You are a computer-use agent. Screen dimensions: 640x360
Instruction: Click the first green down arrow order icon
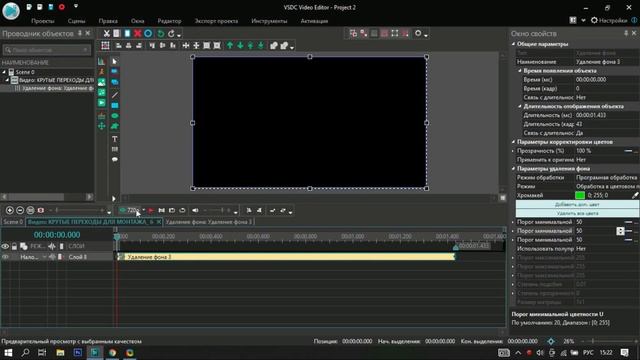pos(240,46)
